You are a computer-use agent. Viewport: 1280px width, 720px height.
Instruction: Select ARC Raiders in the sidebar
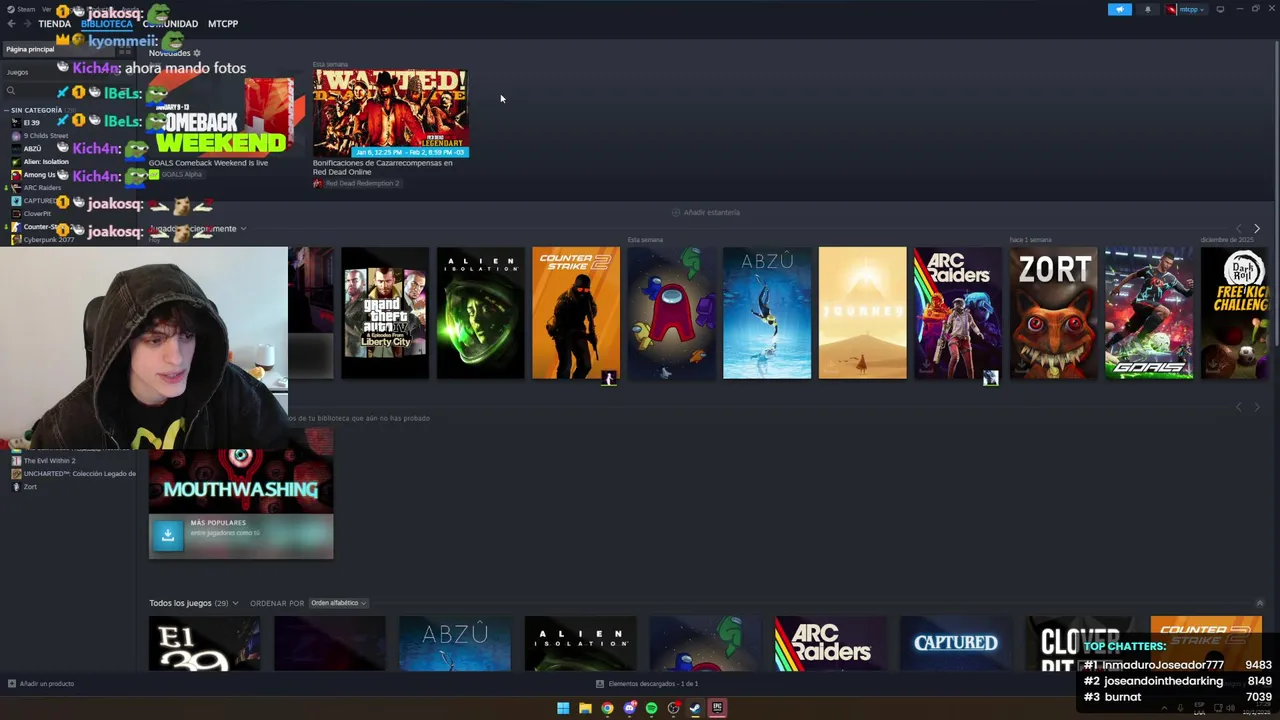[36, 188]
